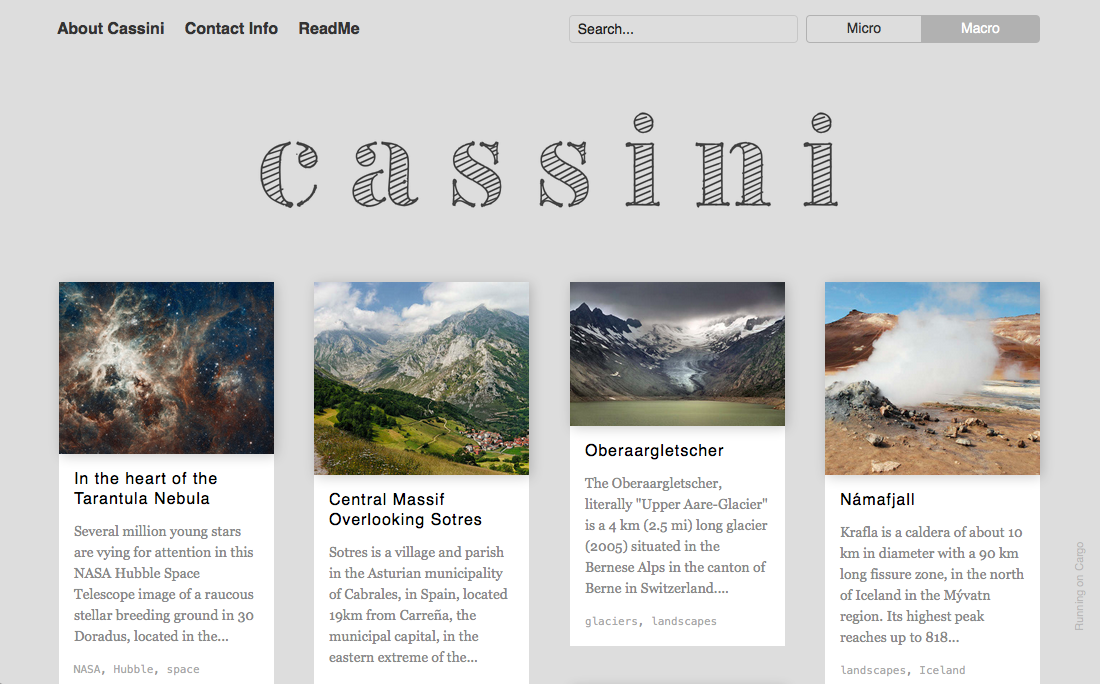Image resolution: width=1100 pixels, height=684 pixels.
Task: Filter by the NASA tag
Action: (x=86, y=669)
